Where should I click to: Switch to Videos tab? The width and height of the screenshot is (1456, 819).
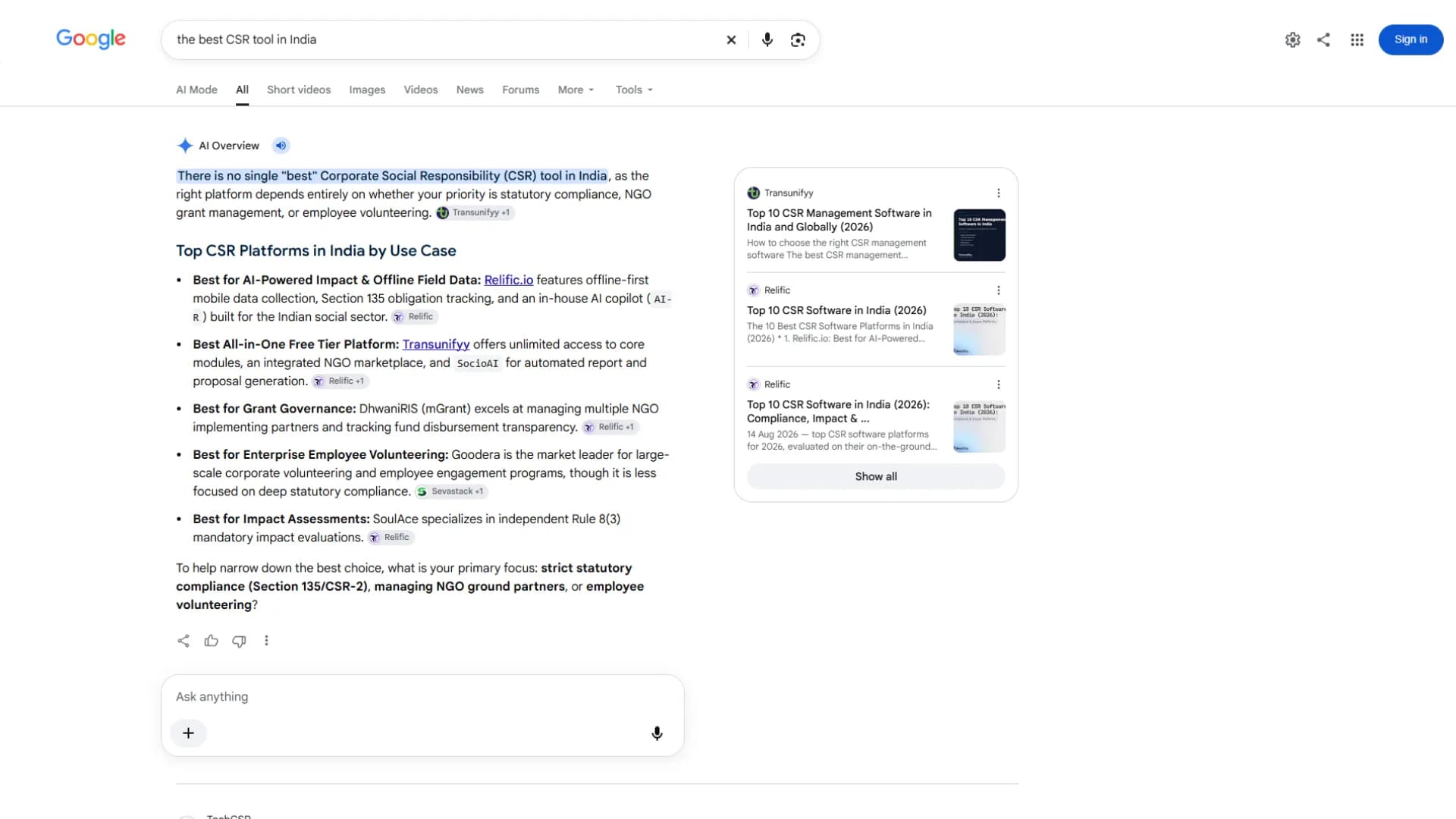tap(421, 89)
